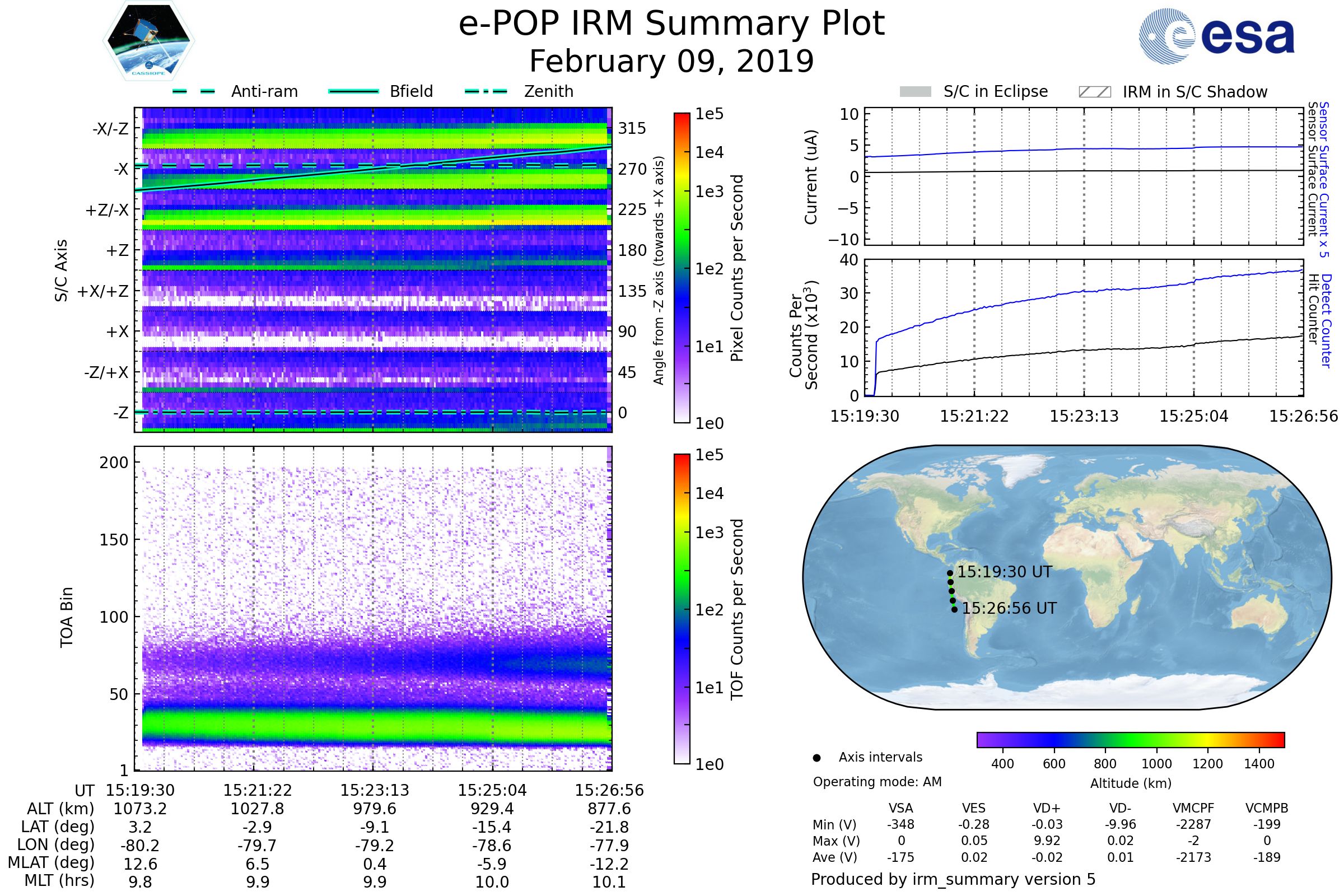Click the TOF Counts per Second colorbar
Viewport: 1344px width, 896px height.
point(682,609)
